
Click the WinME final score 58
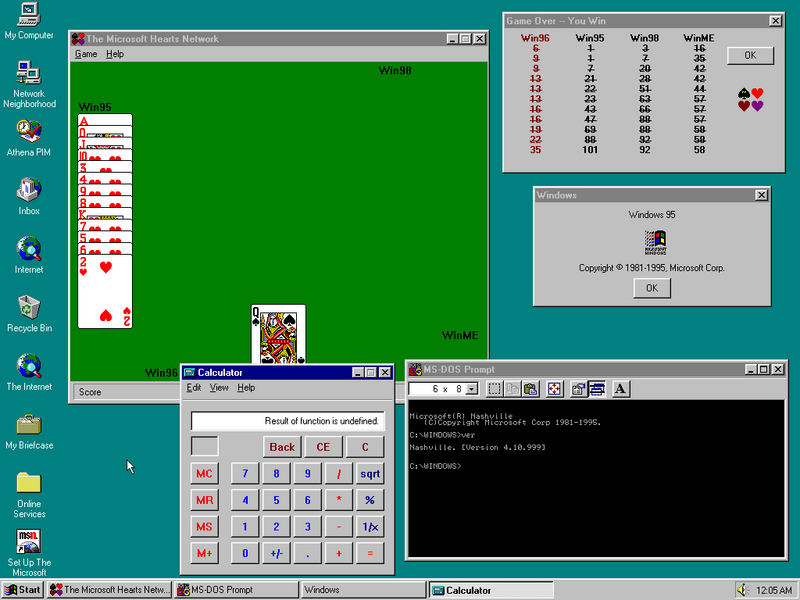coord(699,150)
